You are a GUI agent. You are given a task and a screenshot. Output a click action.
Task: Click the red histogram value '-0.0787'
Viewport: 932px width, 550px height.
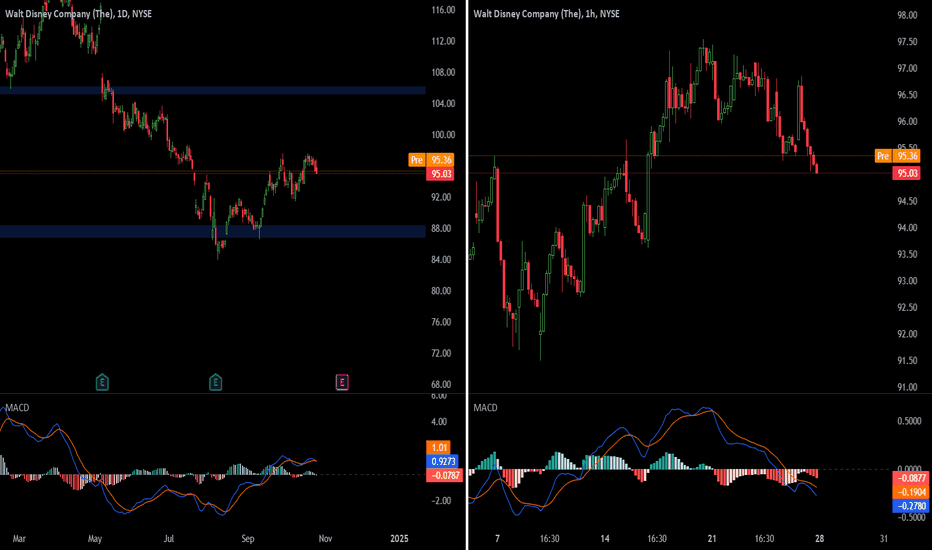tap(445, 475)
